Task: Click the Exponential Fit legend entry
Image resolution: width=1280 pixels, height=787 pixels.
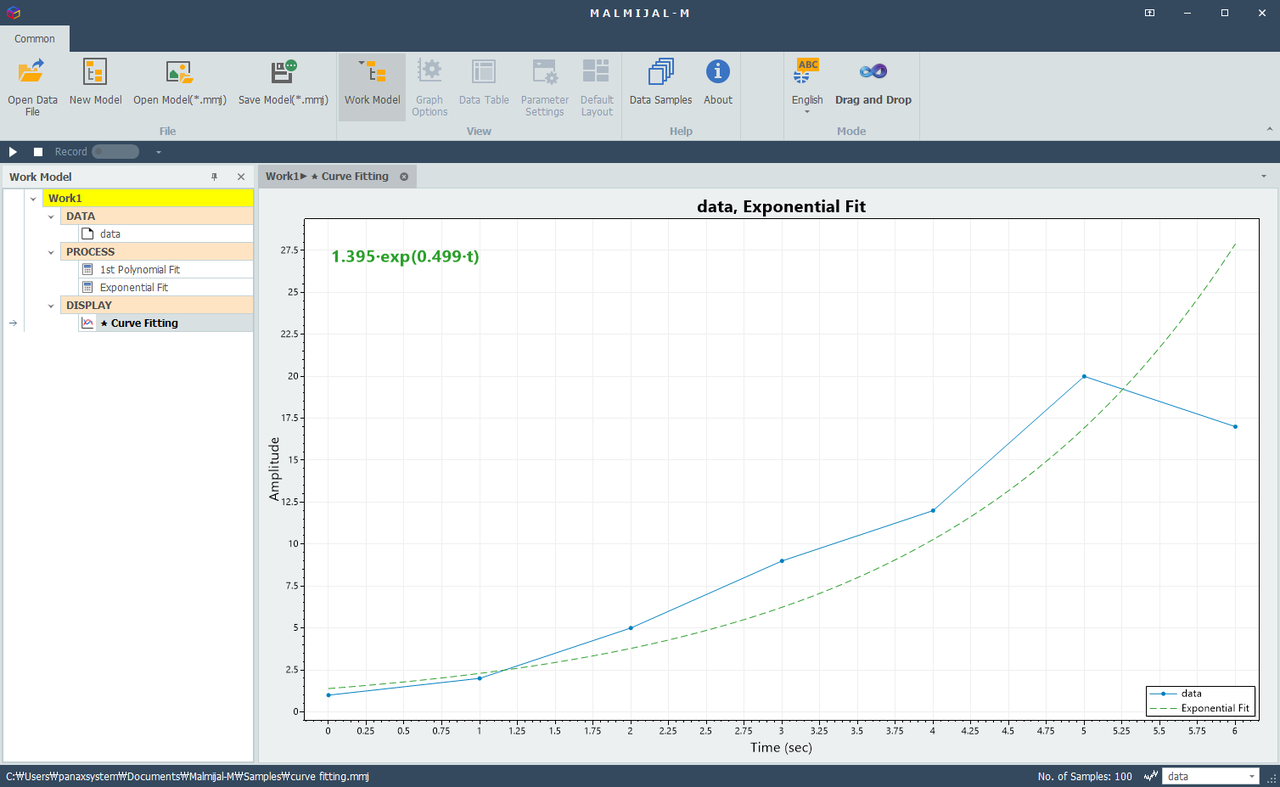Action: pyautogui.click(x=1199, y=708)
